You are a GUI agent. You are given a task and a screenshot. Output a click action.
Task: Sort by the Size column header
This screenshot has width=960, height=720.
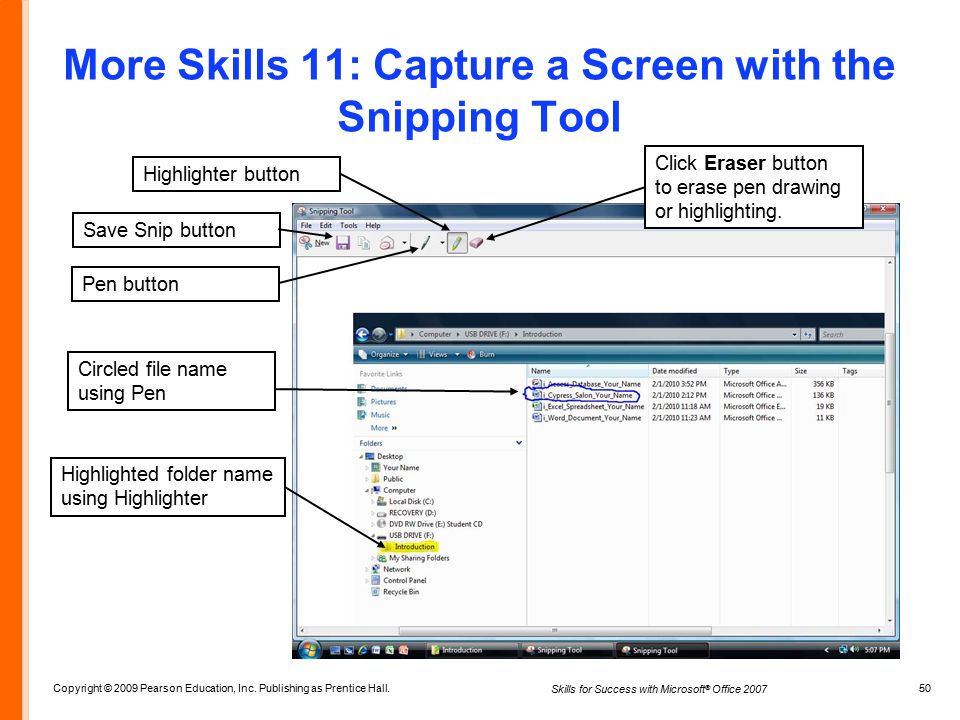click(x=814, y=371)
